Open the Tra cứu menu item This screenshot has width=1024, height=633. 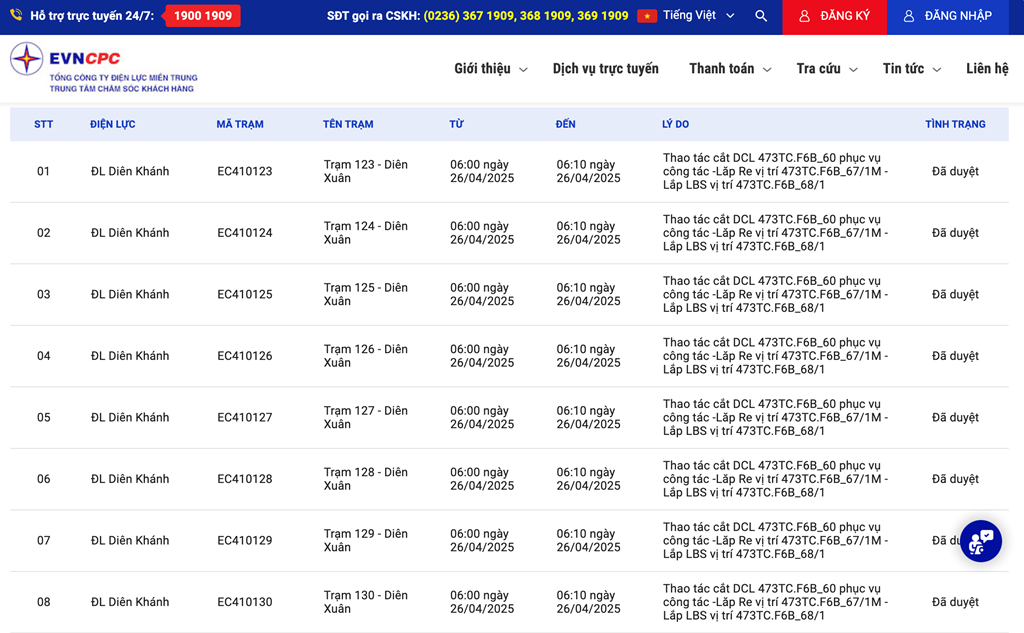pyautogui.click(x=818, y=69)
